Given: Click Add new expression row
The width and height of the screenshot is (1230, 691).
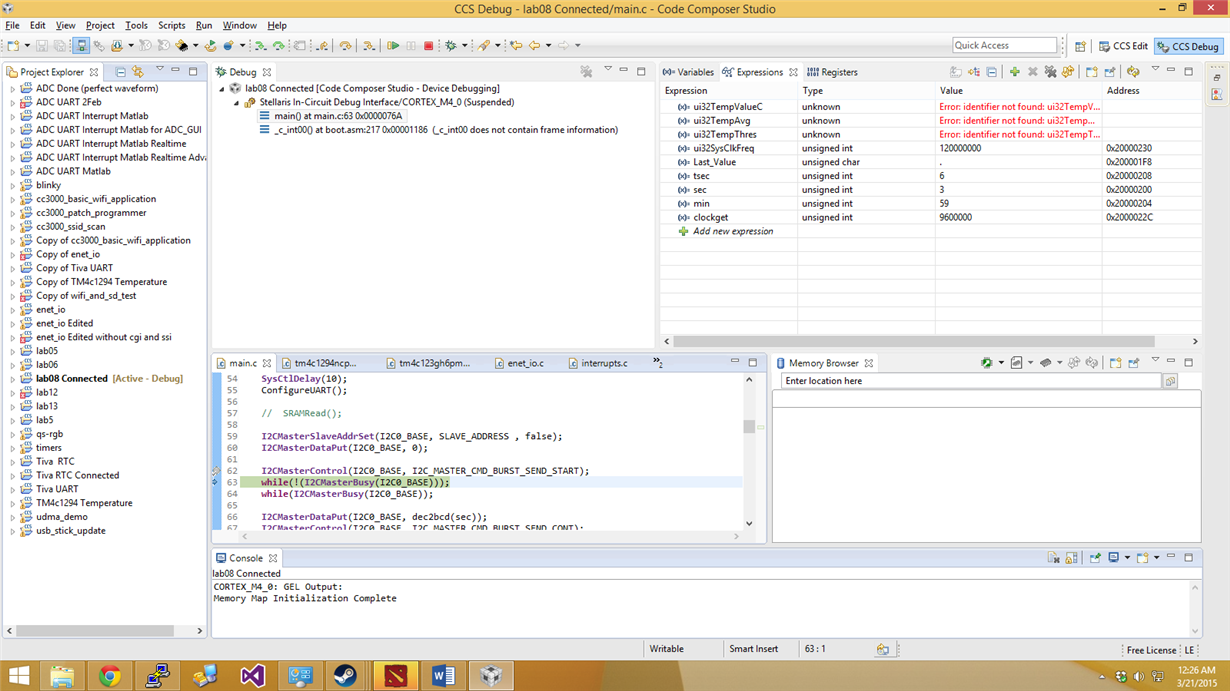Looking at the screenshot, I should pyautogui.click(x=733, y=231).
